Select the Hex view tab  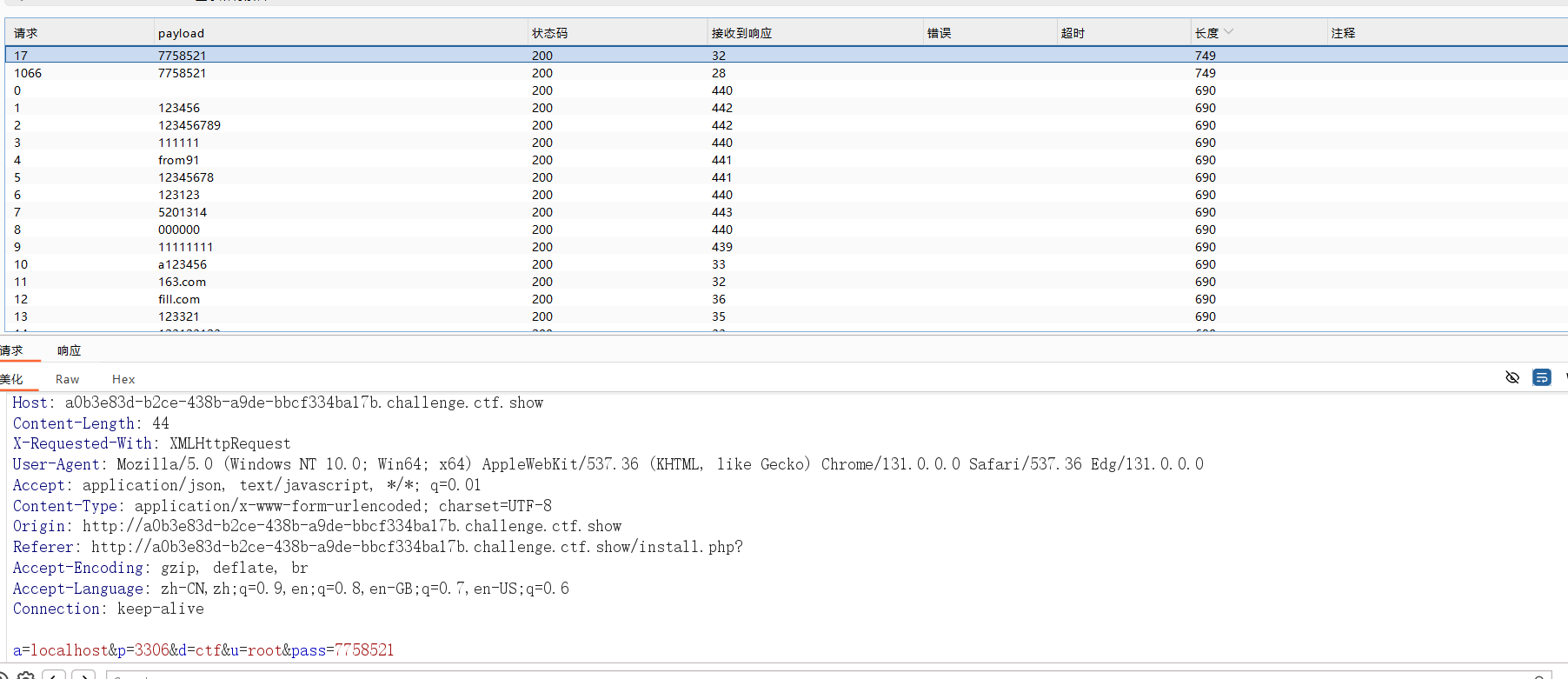click(123, 379)
